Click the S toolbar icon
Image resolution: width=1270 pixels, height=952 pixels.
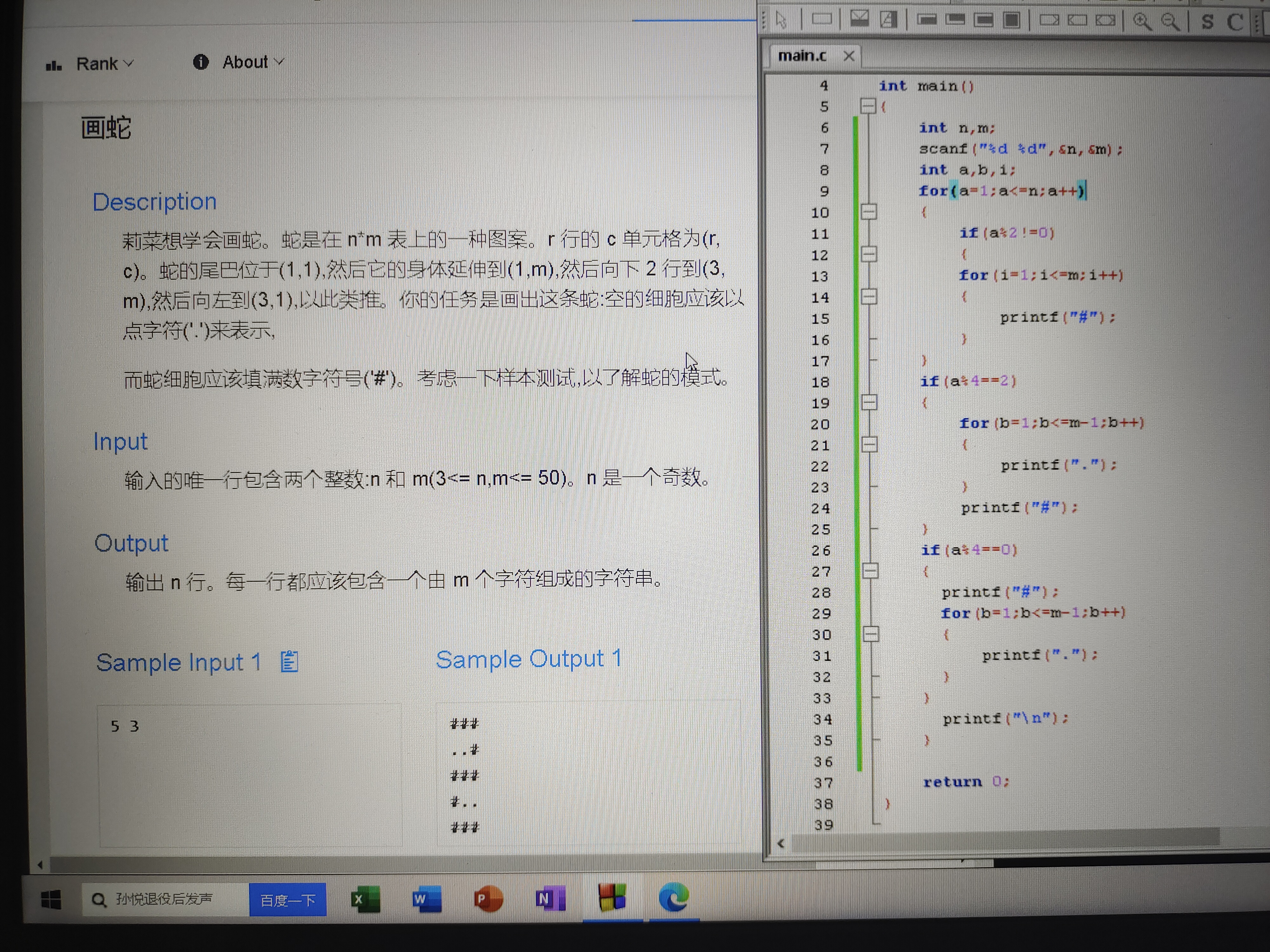pyautogui.click(x=1207, y=22)
